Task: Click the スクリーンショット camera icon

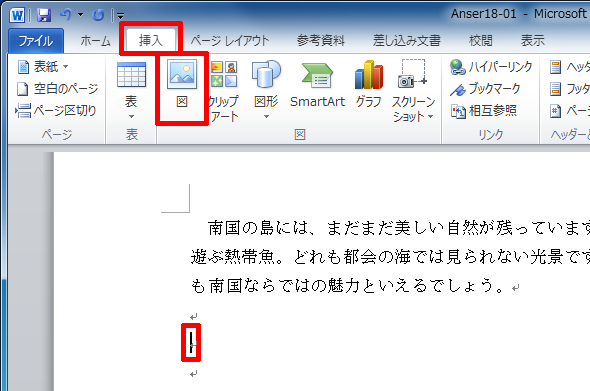Action: coord(412,74)
